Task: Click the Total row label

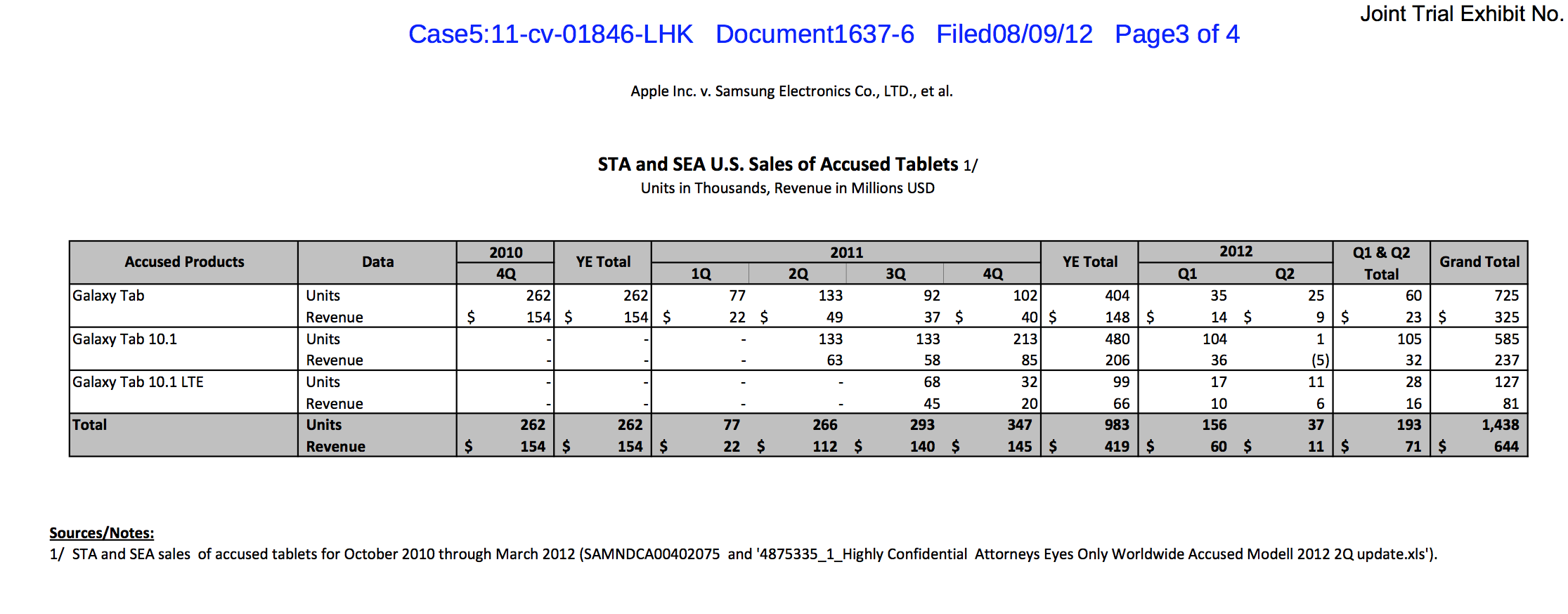Action: [89, 425]
